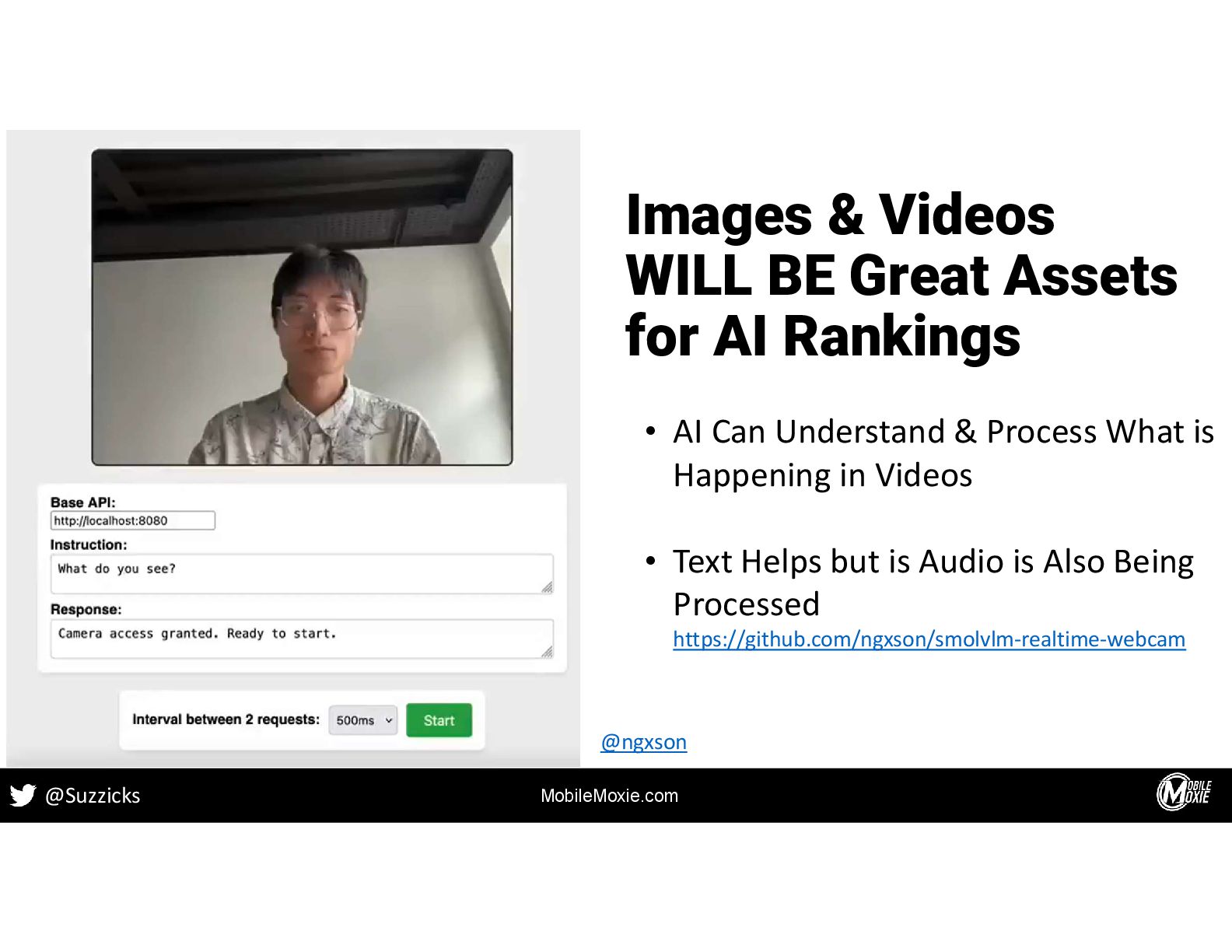This screenshot has height=952, width=1232.
Task: Click the green Start button
Action: coord(439,720)
